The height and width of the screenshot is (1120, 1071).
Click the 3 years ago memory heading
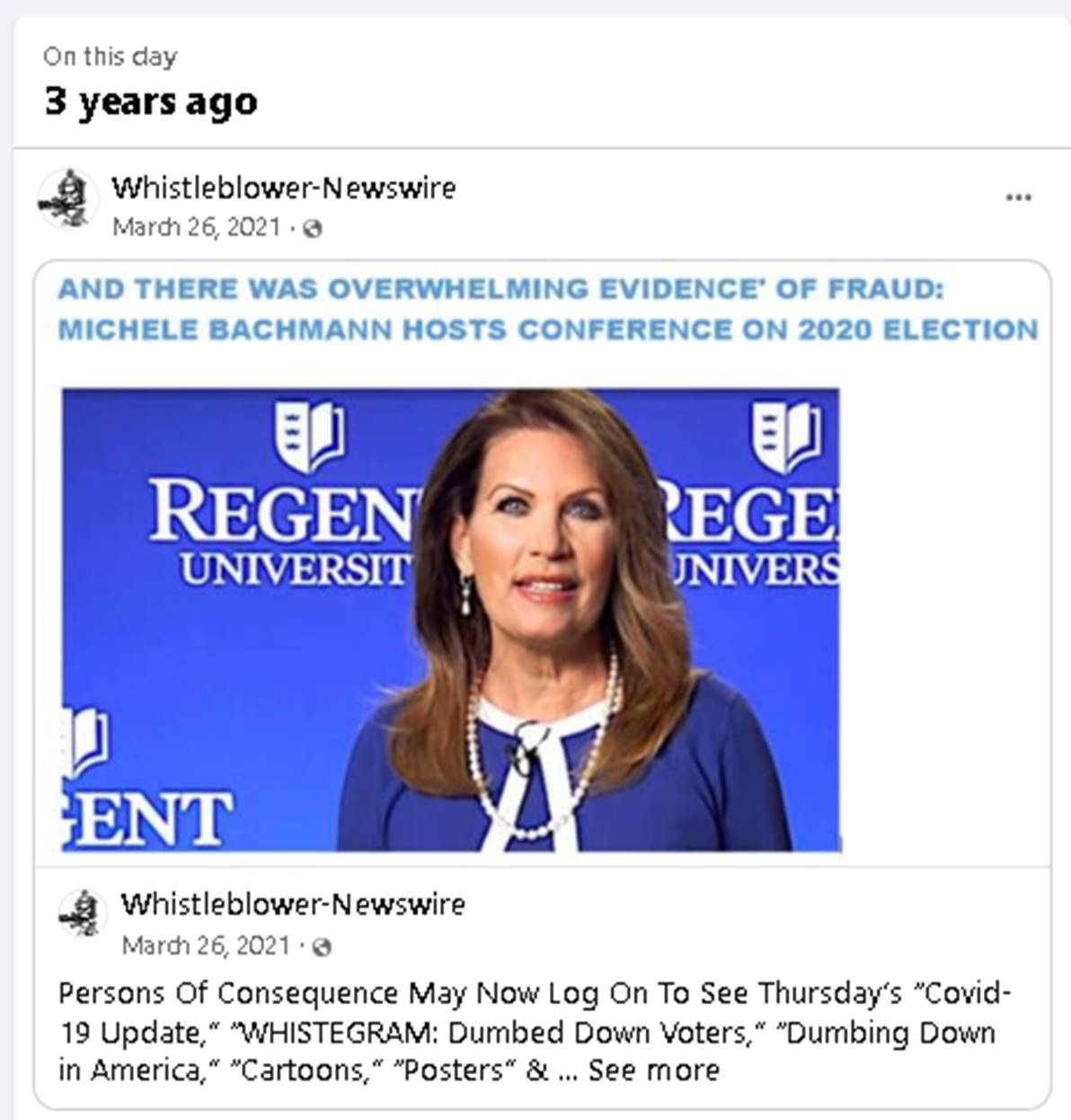click(x=151, y=101)
